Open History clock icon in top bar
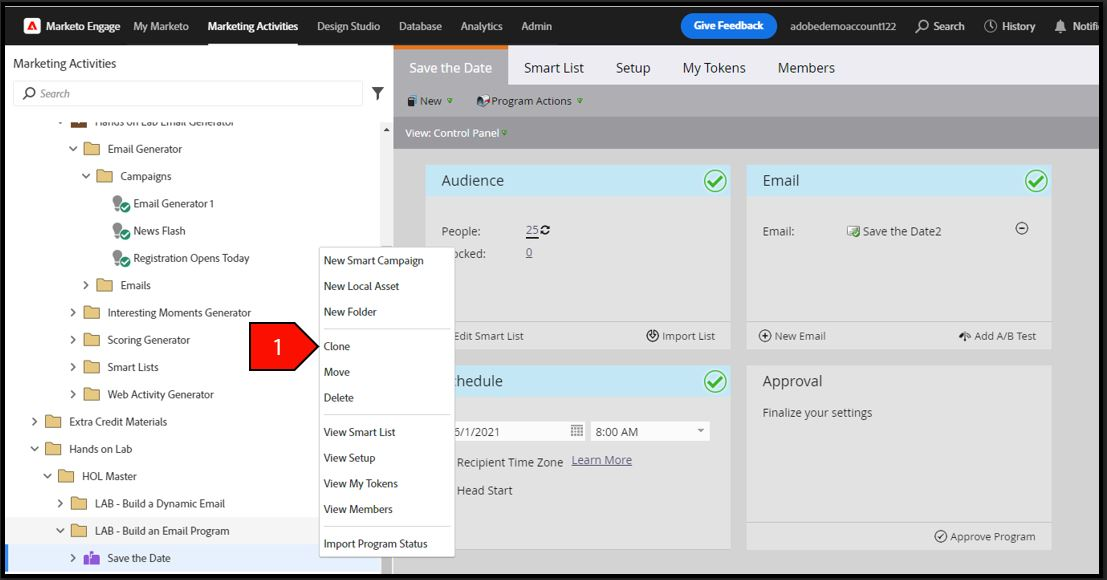Image resolution: width=1107 pixels, height=580 pixels. tap(991, 26)
